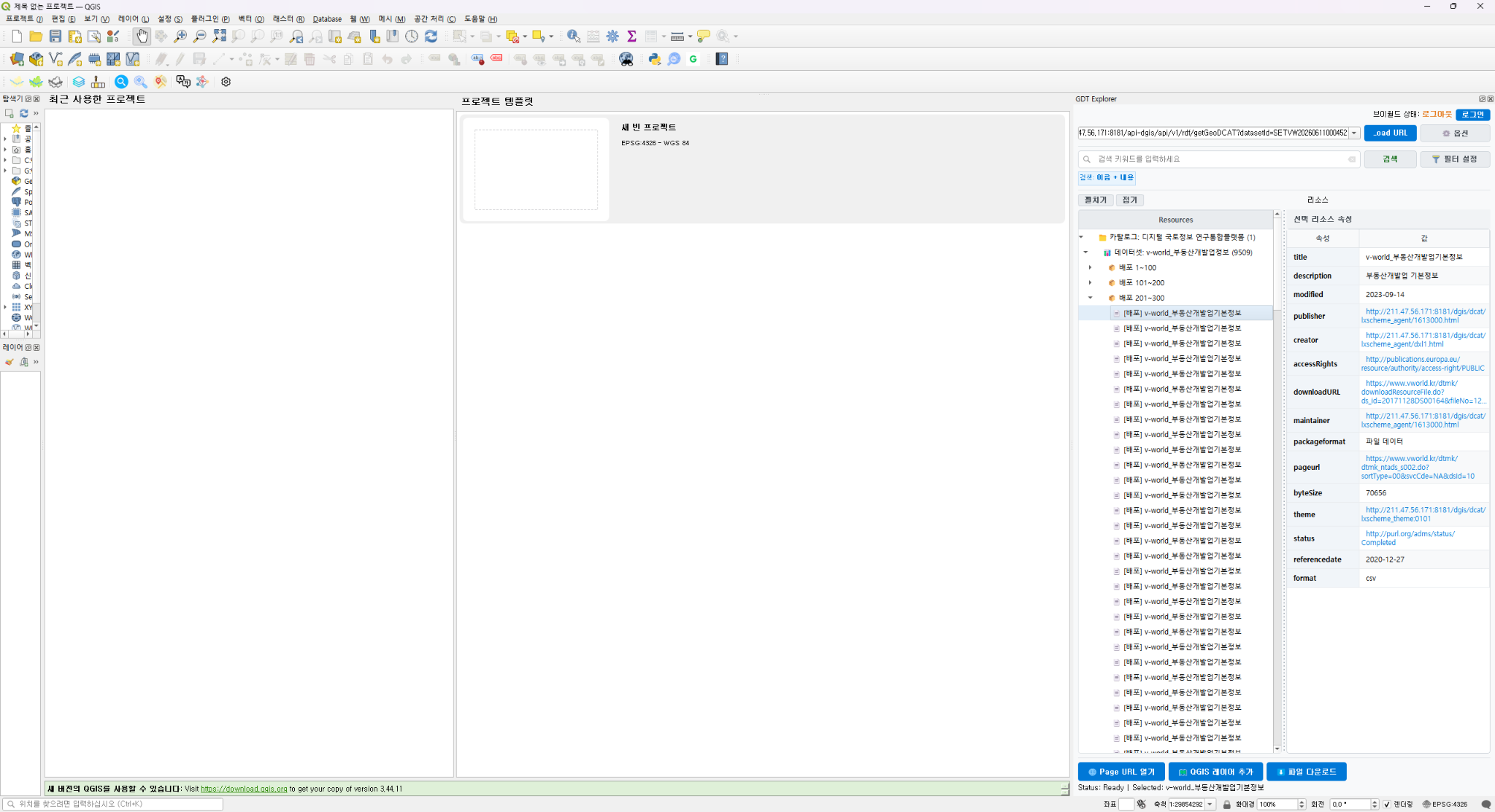Click the EPSG:4326 CRS status button
This screenshot has width=1495, height=812.
pyautogui.click(x=1445, y=804)
